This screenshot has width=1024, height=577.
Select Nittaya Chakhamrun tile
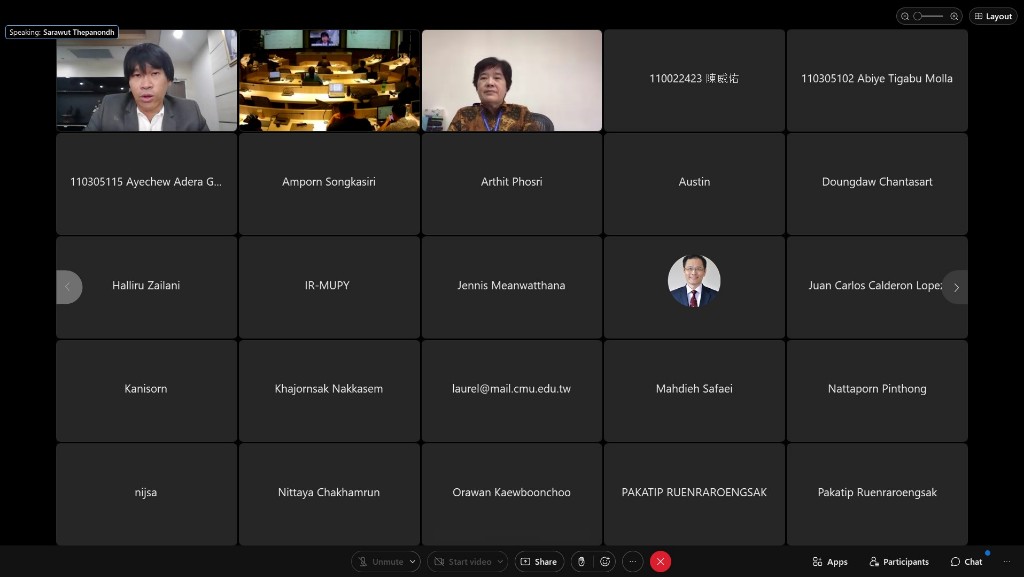point(329,494)
